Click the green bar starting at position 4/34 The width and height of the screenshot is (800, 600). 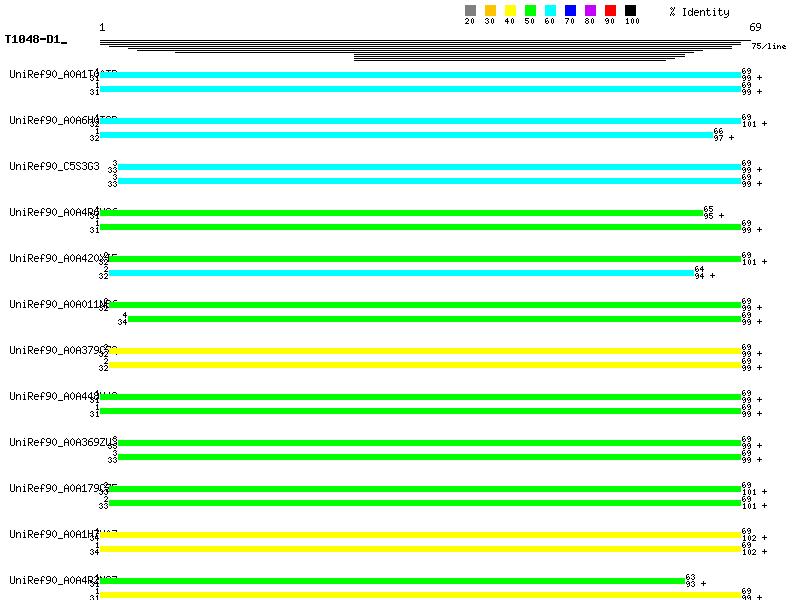434,319
